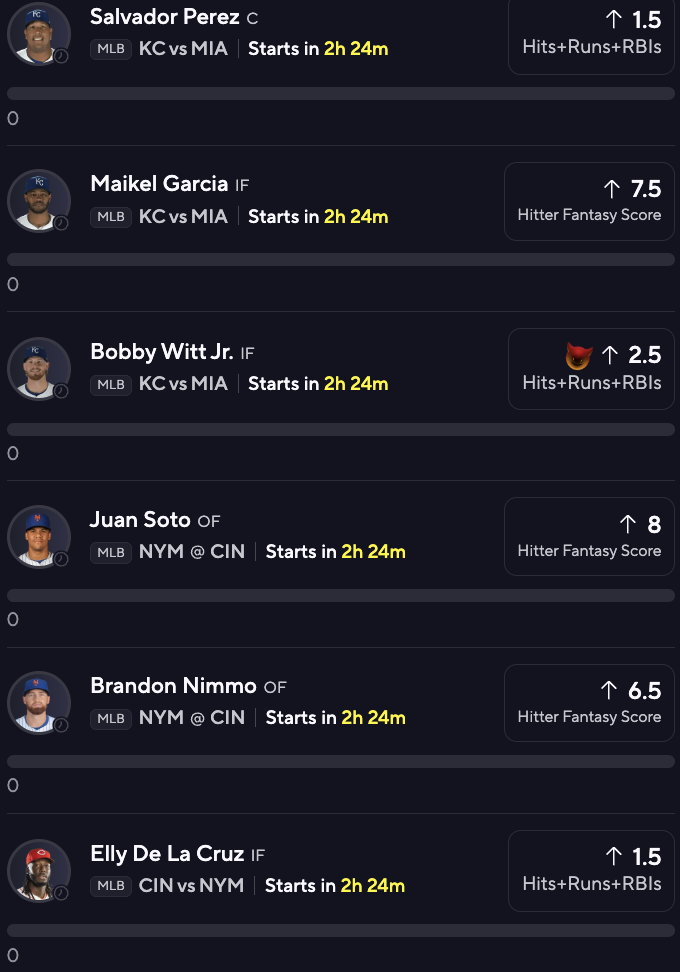The width and height of the screenshot is (680, 972).
Task: Click the clock badge on Elly De La Cruz's avatar
Action: [61, 893]
